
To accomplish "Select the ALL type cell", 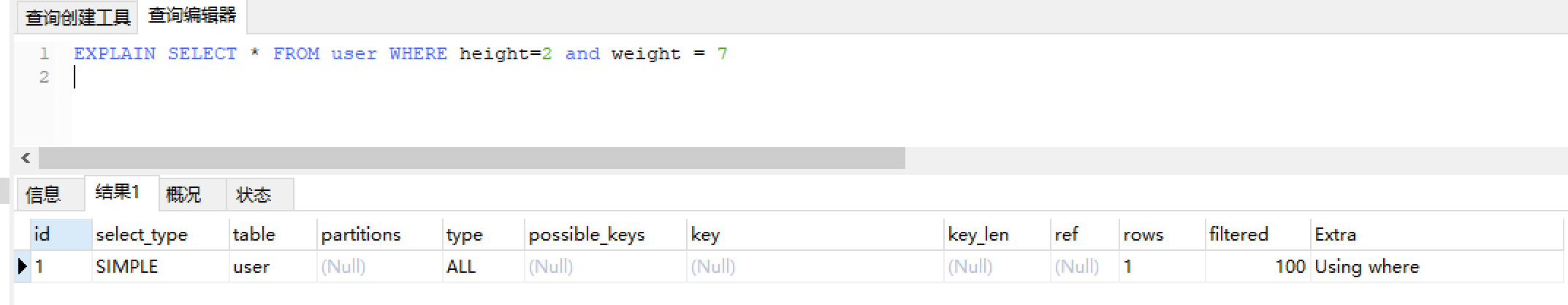I will pos(484,266).
